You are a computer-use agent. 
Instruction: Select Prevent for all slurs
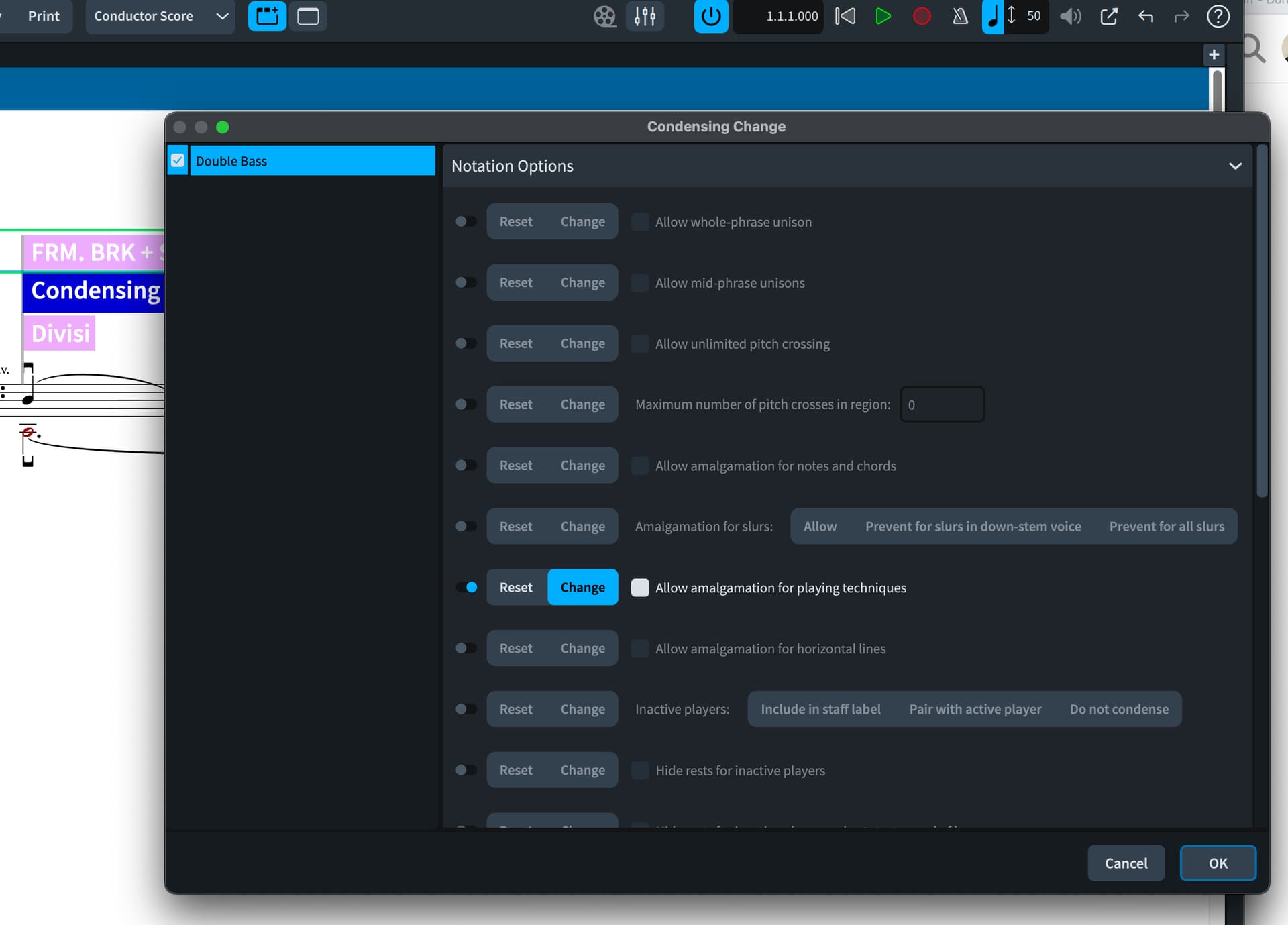(x=1167, y=526)
